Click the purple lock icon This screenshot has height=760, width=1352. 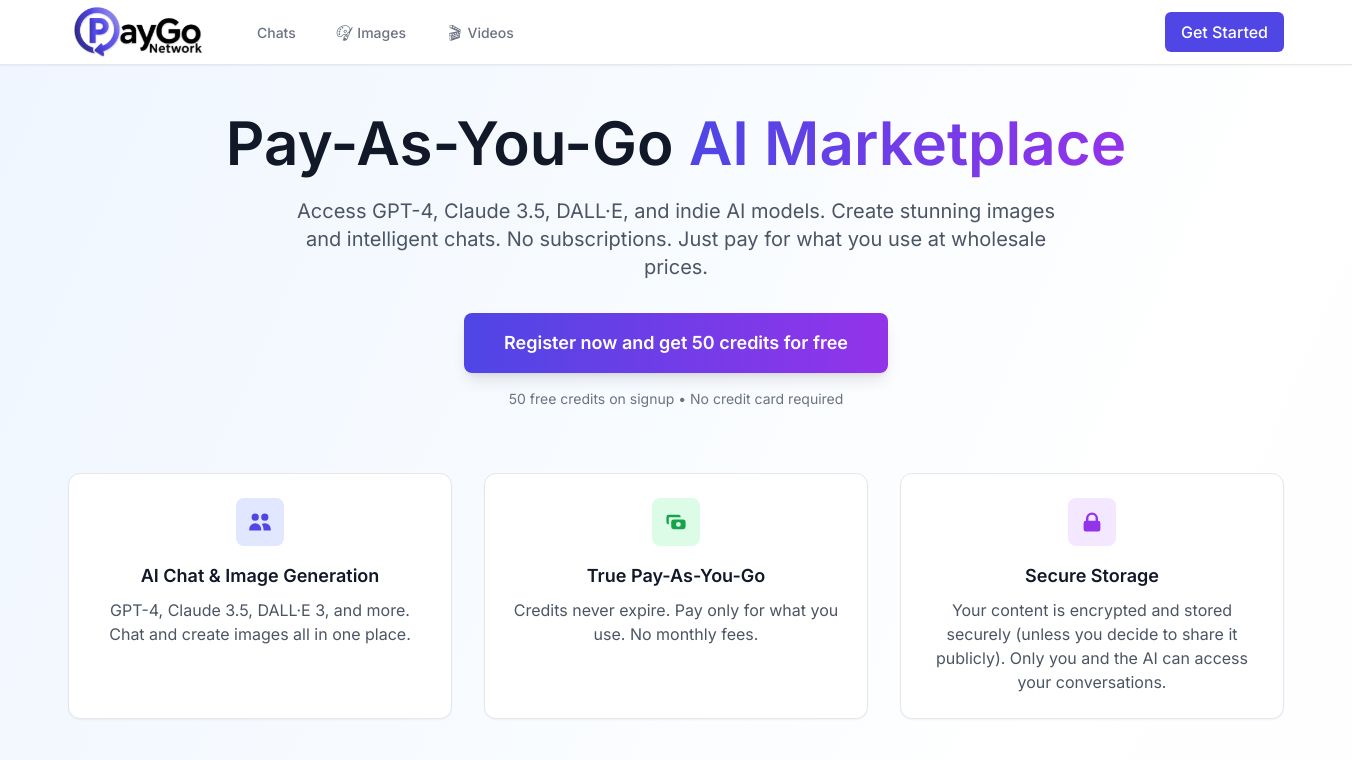(1092, 522)
